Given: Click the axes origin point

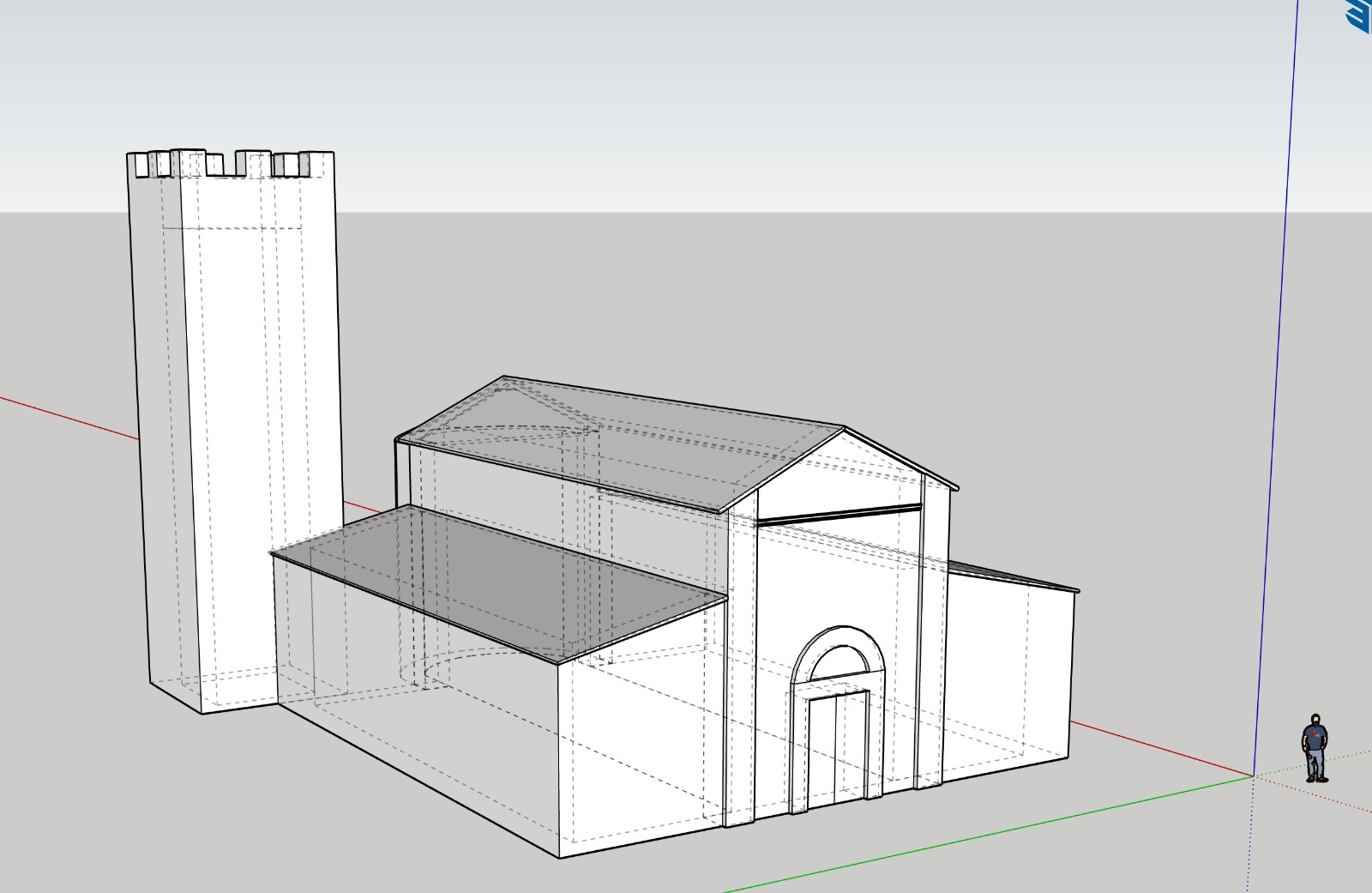Looking at the screenshot, I should [1254, 776].
